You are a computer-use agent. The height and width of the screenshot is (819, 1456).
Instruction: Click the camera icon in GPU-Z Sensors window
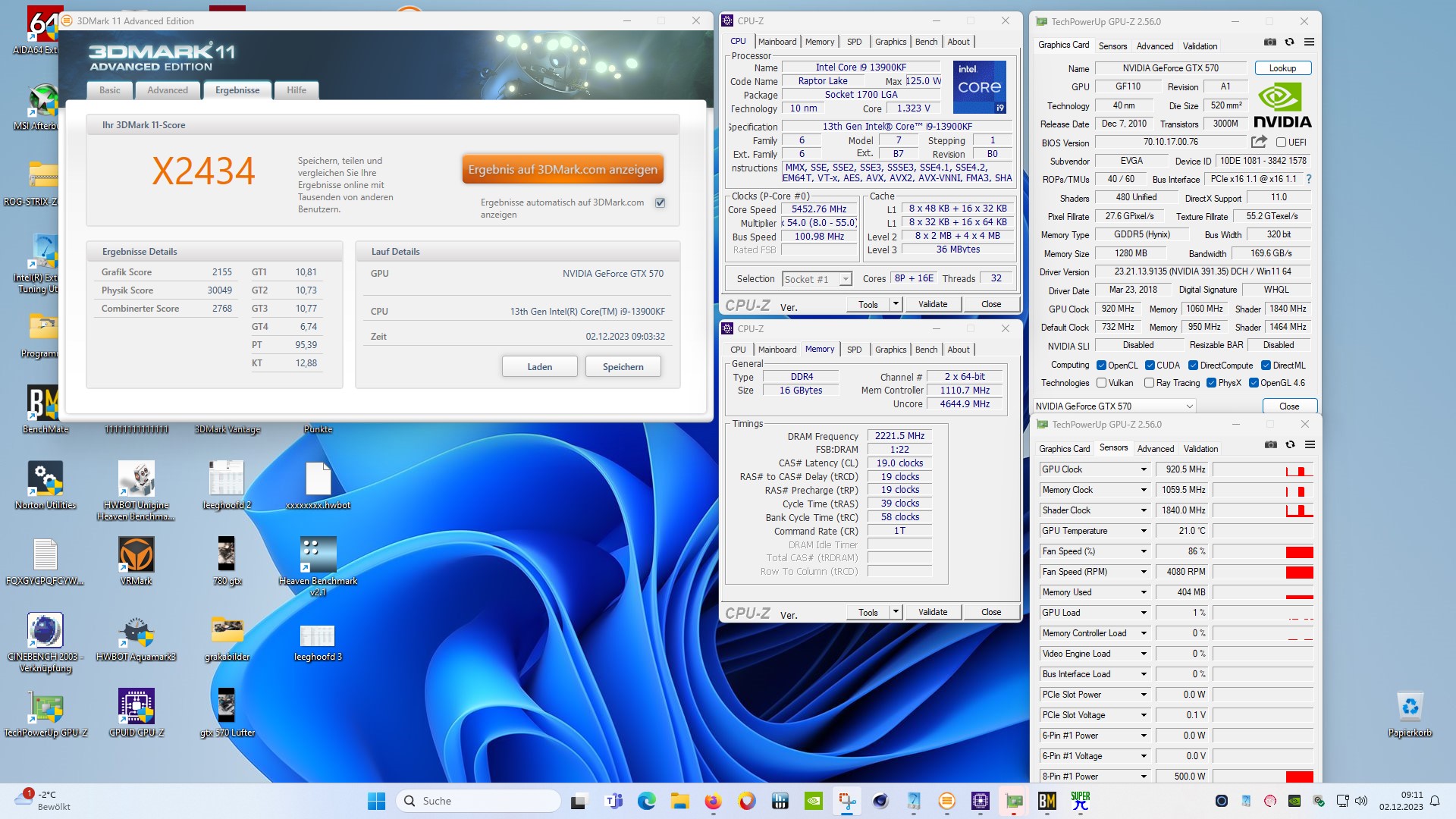pos(1271,445)
